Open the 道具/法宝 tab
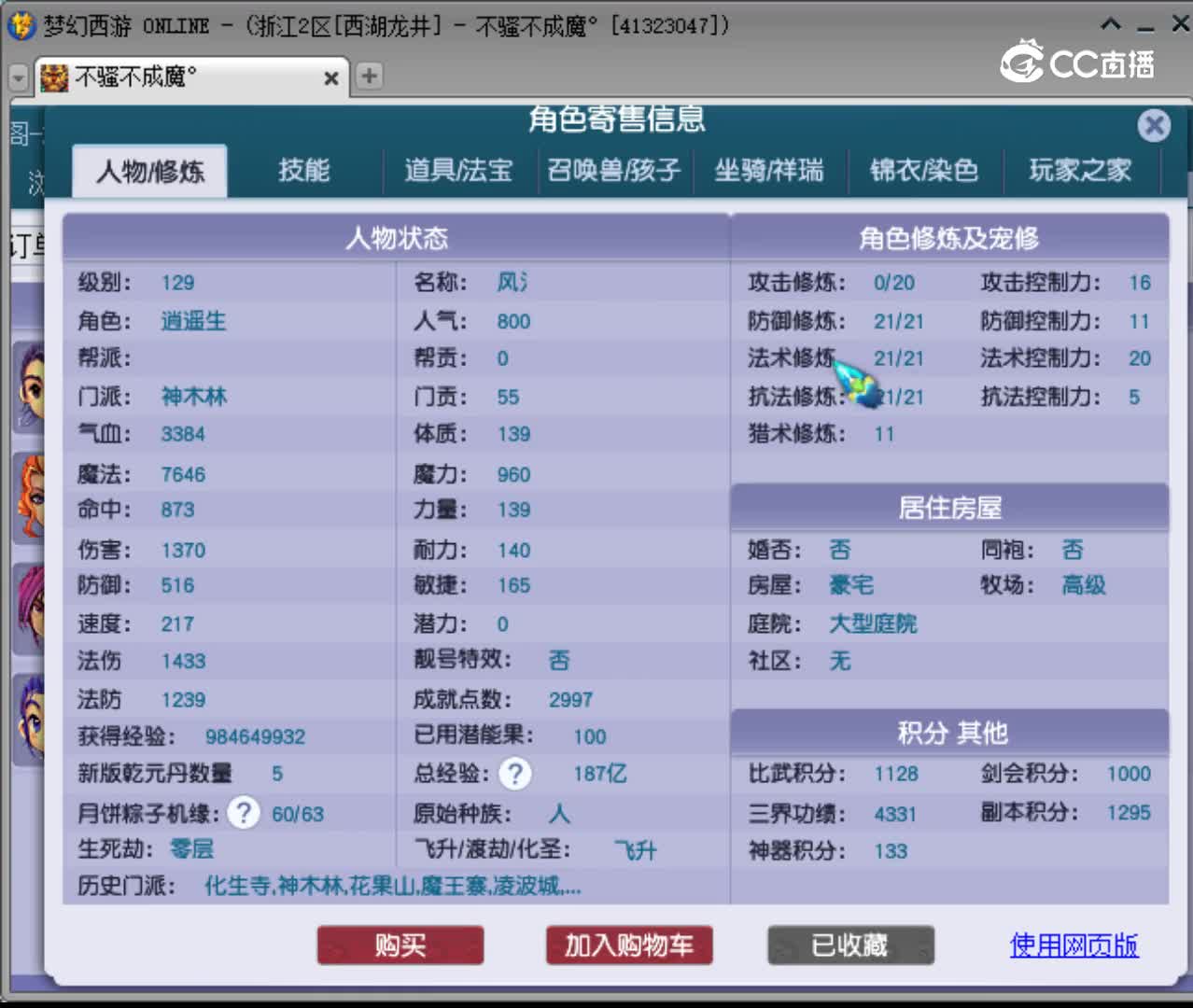The image size is (1193, 1008). tap(458, 170)
